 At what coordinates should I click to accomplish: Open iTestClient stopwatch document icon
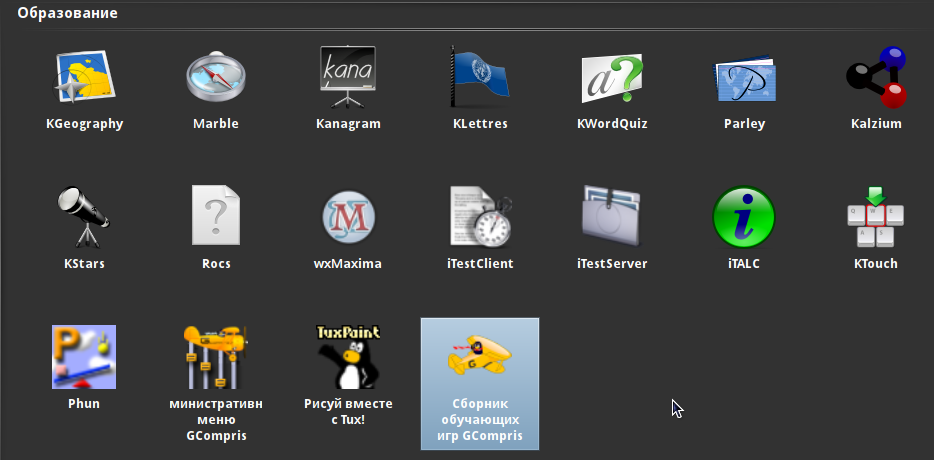click(x=480, y=216)
